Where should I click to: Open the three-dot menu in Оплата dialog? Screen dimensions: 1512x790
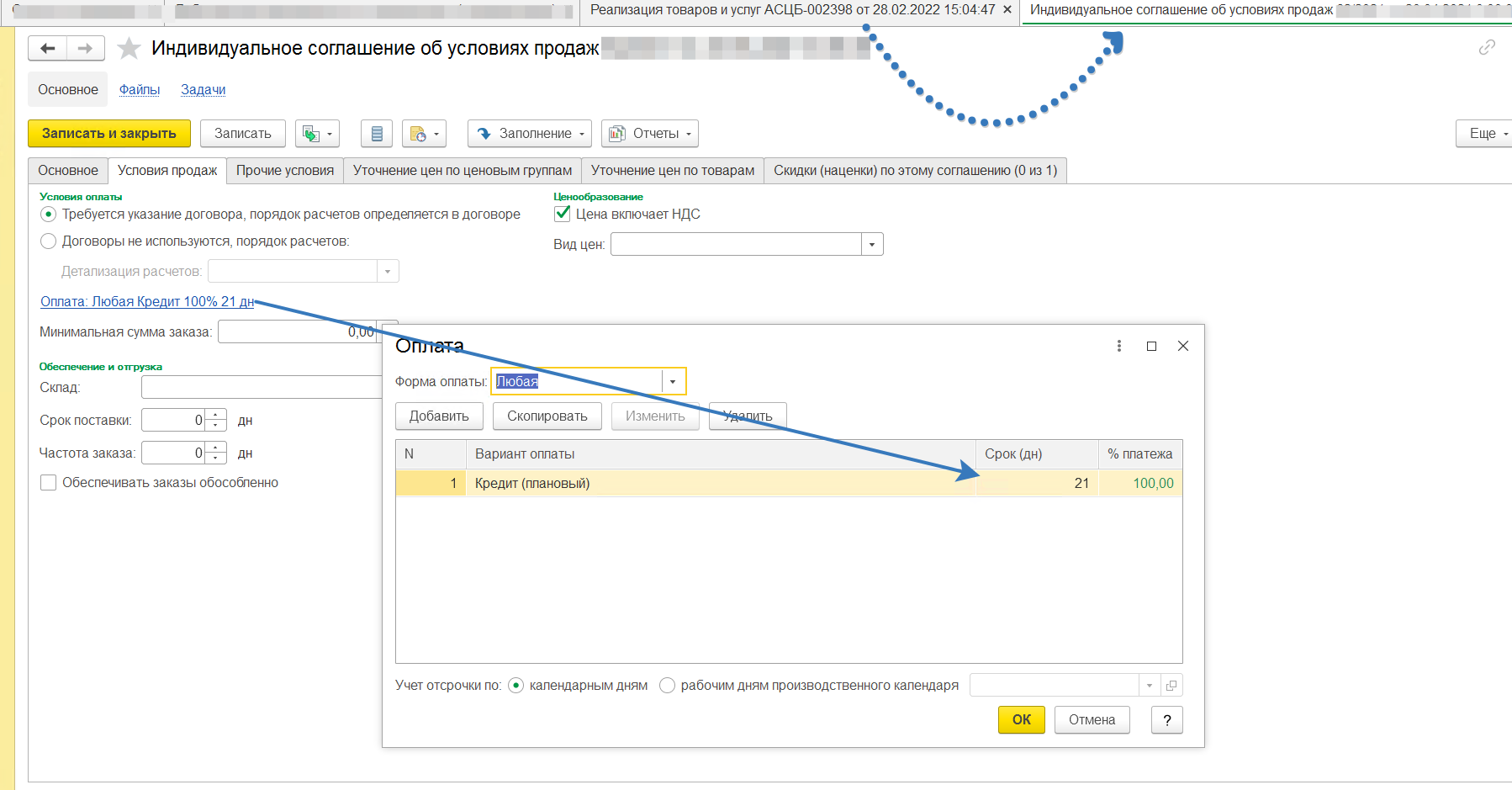coord(1118,346)
